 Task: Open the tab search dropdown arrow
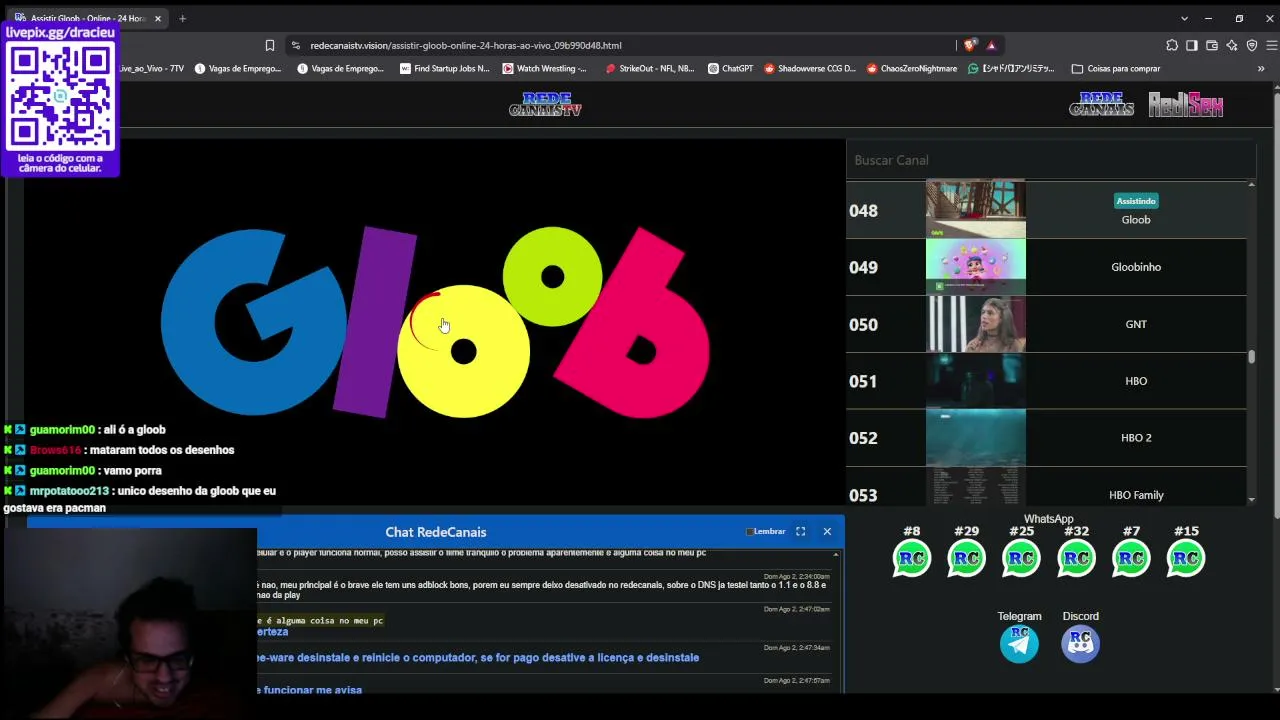tap(1184, 18)
